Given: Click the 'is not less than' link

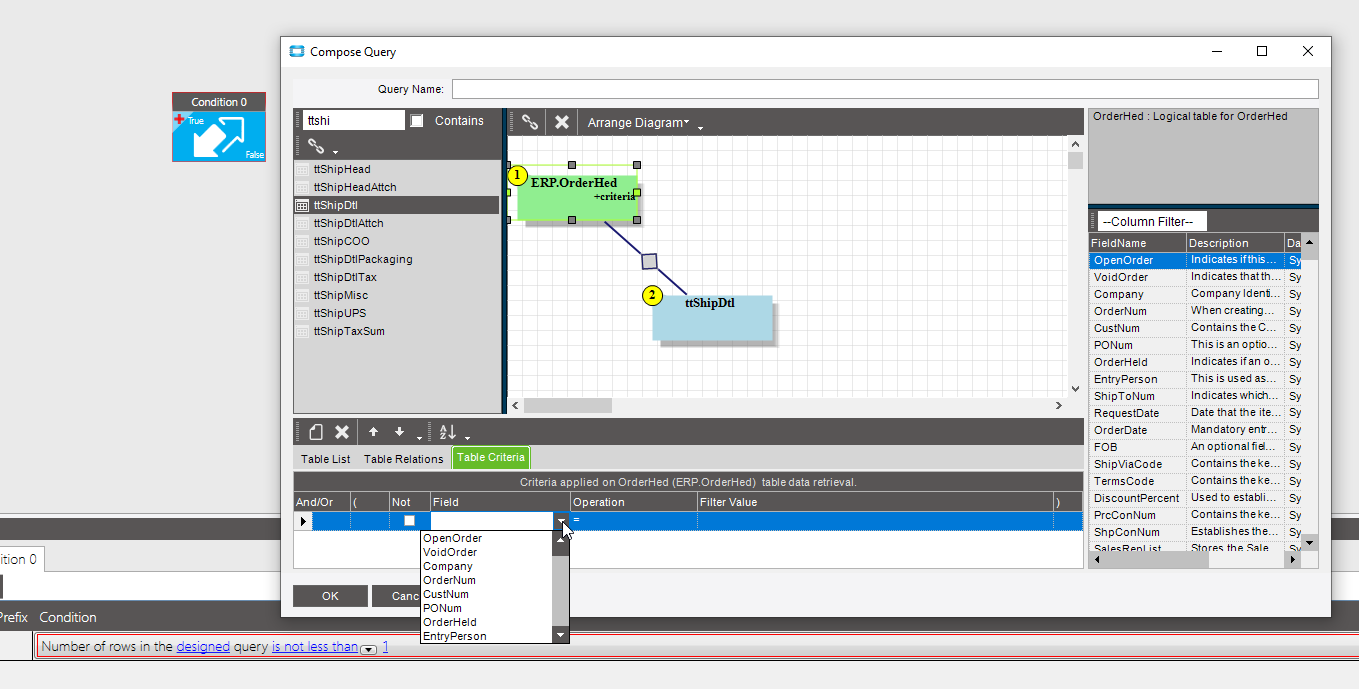Looking at the screenshot, I should (314, 647).
